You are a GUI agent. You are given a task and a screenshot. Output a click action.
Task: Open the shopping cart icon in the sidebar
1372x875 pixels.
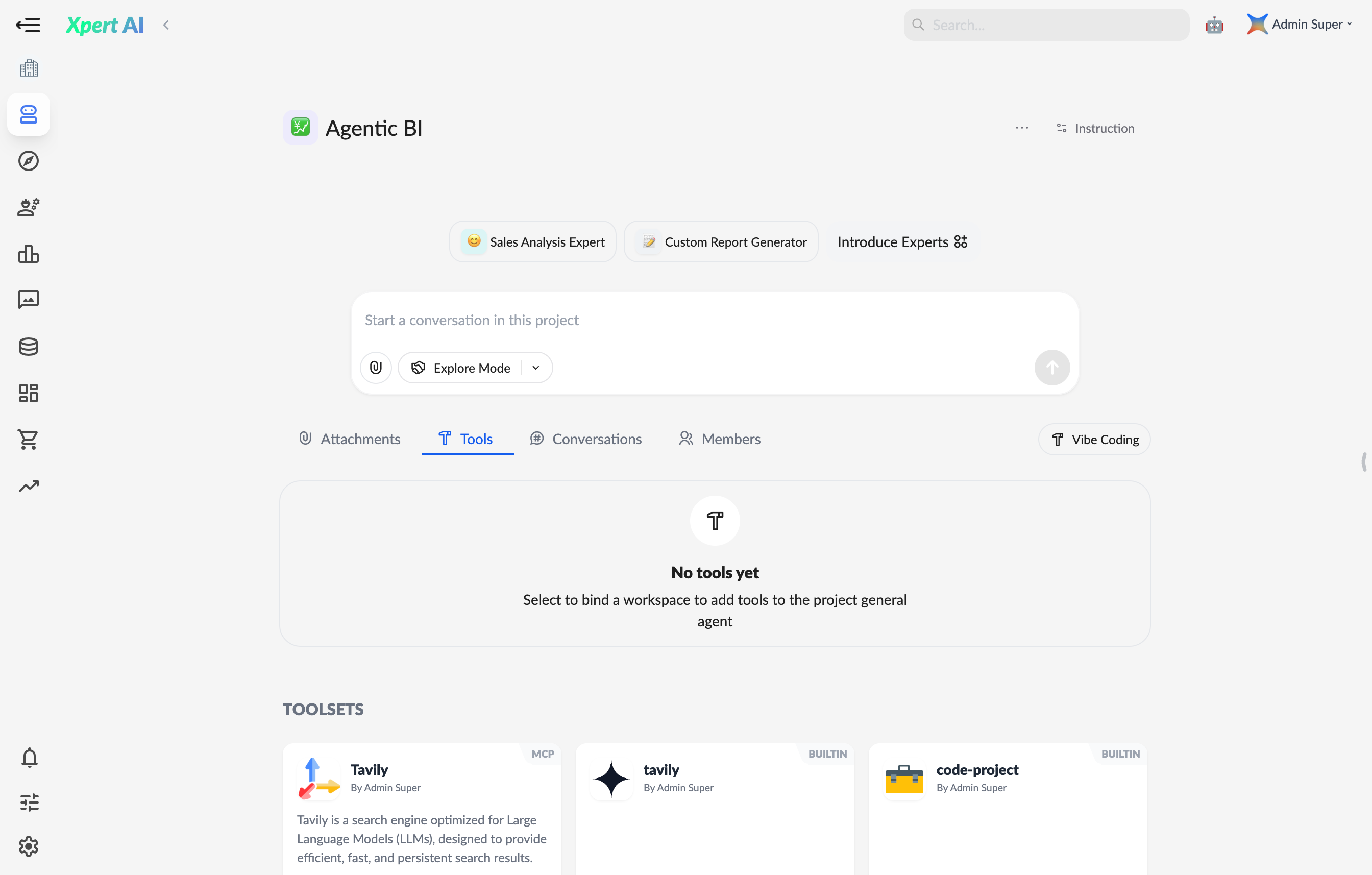click(x=29, y=439)
